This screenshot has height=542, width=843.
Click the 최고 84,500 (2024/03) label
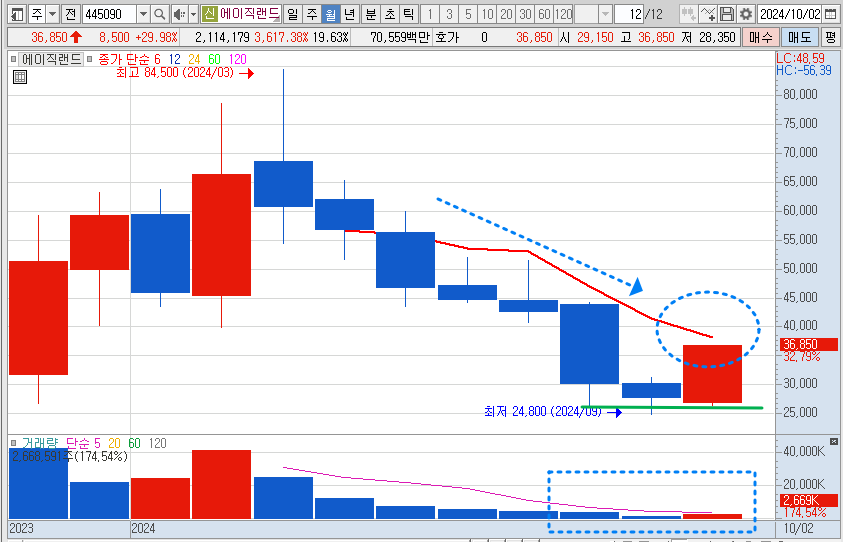click(175, 73)
